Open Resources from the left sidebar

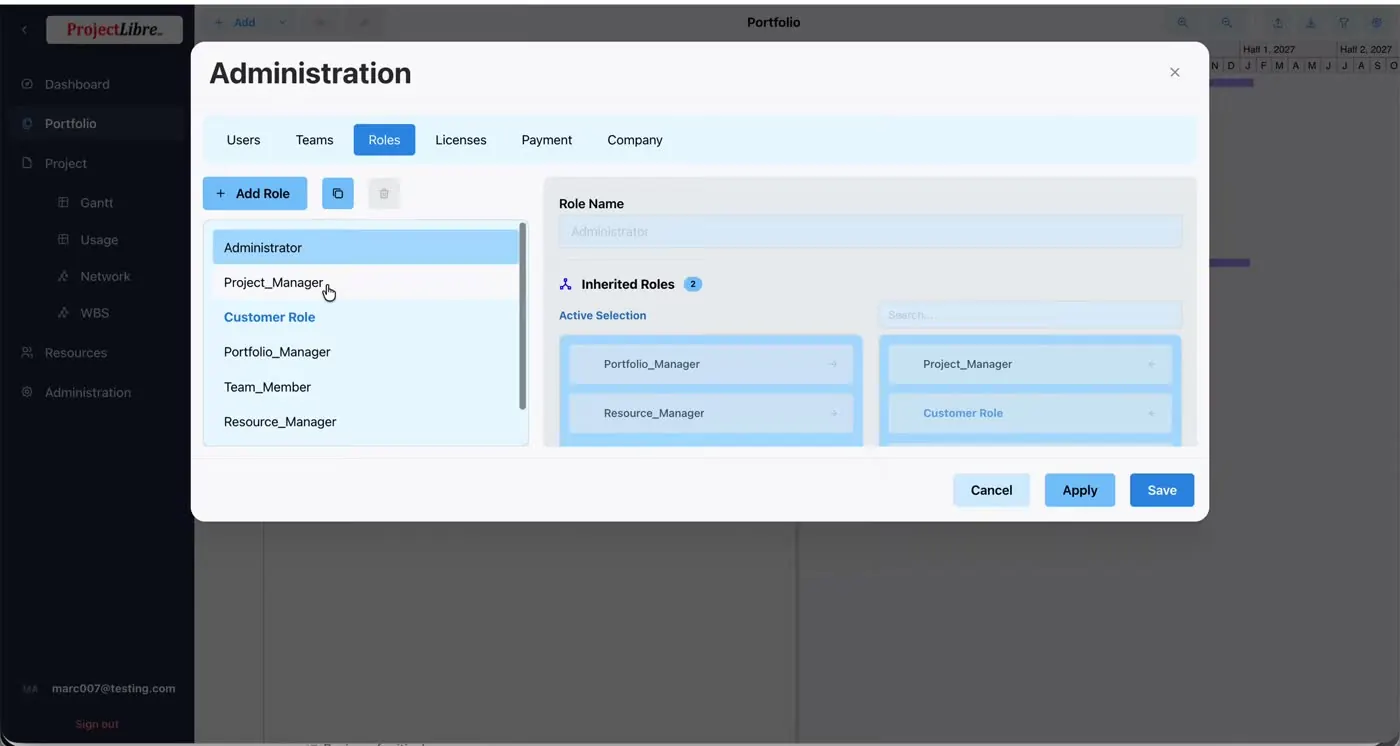click(x=76, y=353)
